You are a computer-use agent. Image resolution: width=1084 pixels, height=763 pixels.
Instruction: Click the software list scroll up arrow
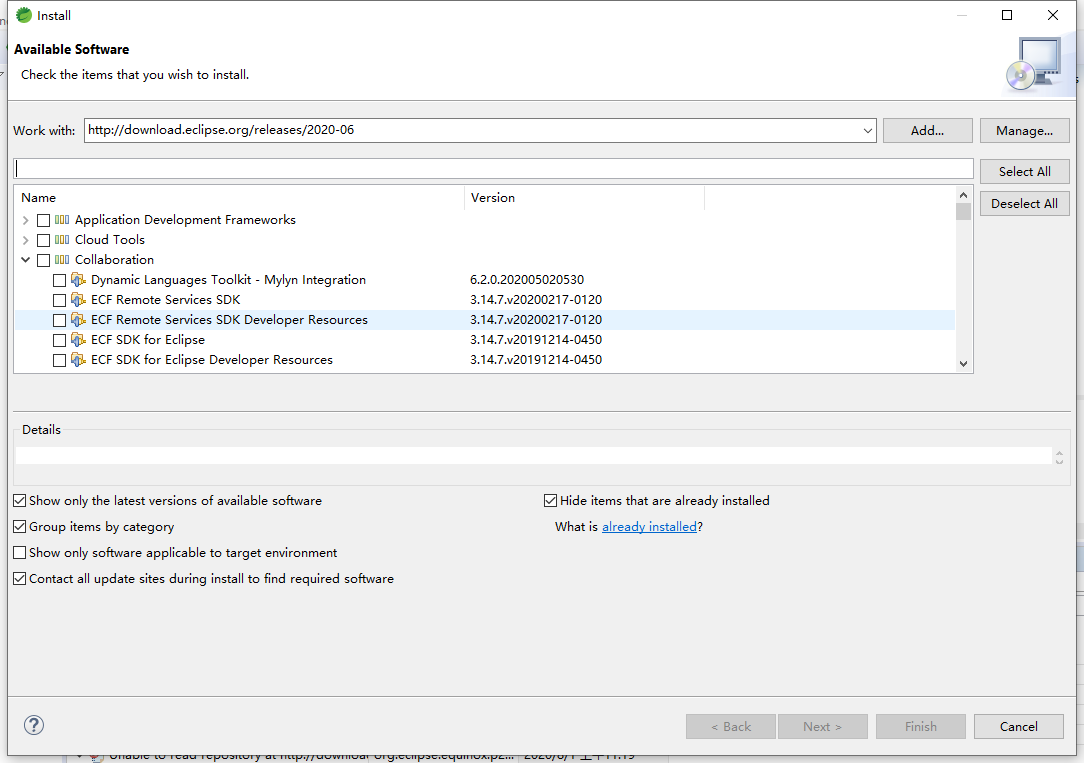pos(963,195)
